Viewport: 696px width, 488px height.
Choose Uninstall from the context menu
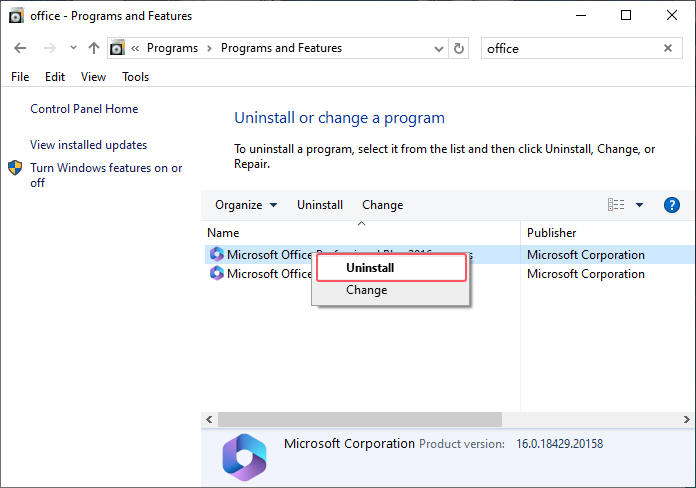[370, 268]
